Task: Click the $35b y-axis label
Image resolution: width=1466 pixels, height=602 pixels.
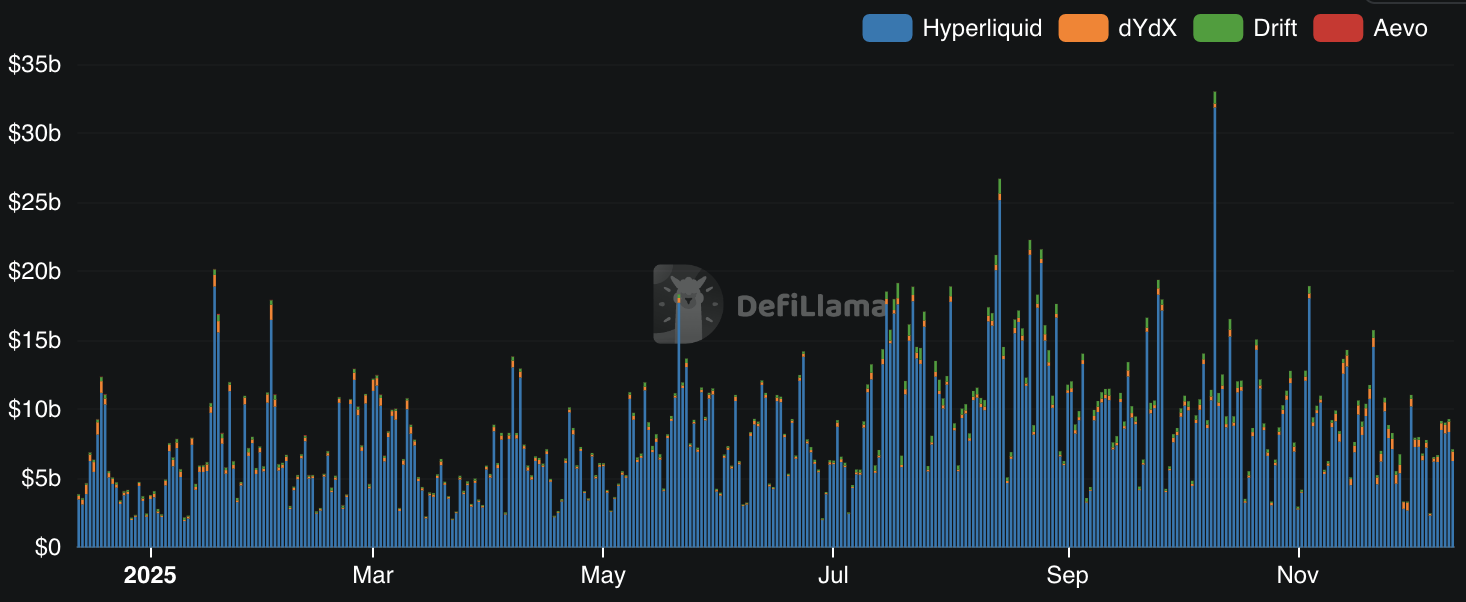Action: (x=35, y=65)
